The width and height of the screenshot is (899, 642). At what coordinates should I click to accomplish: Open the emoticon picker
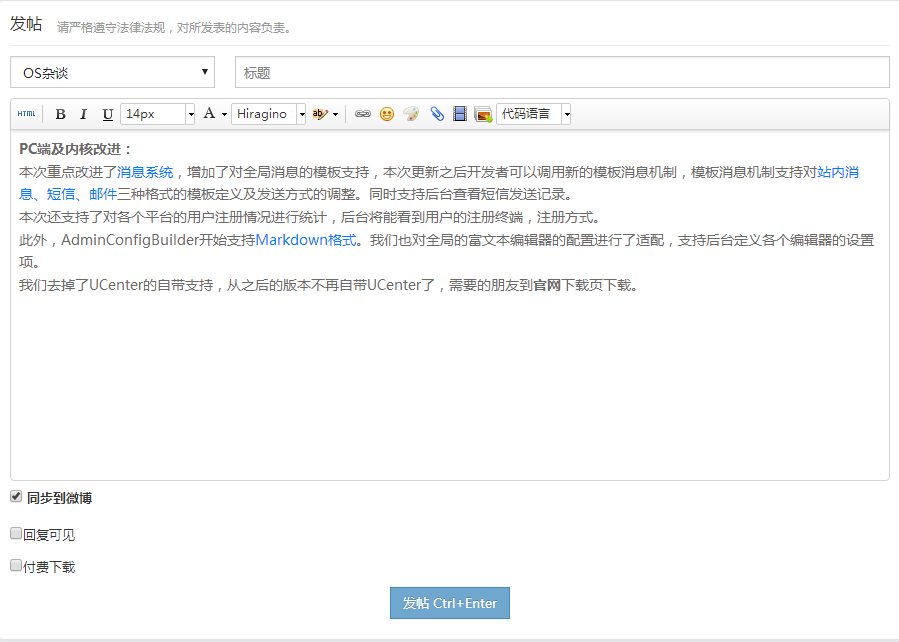click(387, 114)
